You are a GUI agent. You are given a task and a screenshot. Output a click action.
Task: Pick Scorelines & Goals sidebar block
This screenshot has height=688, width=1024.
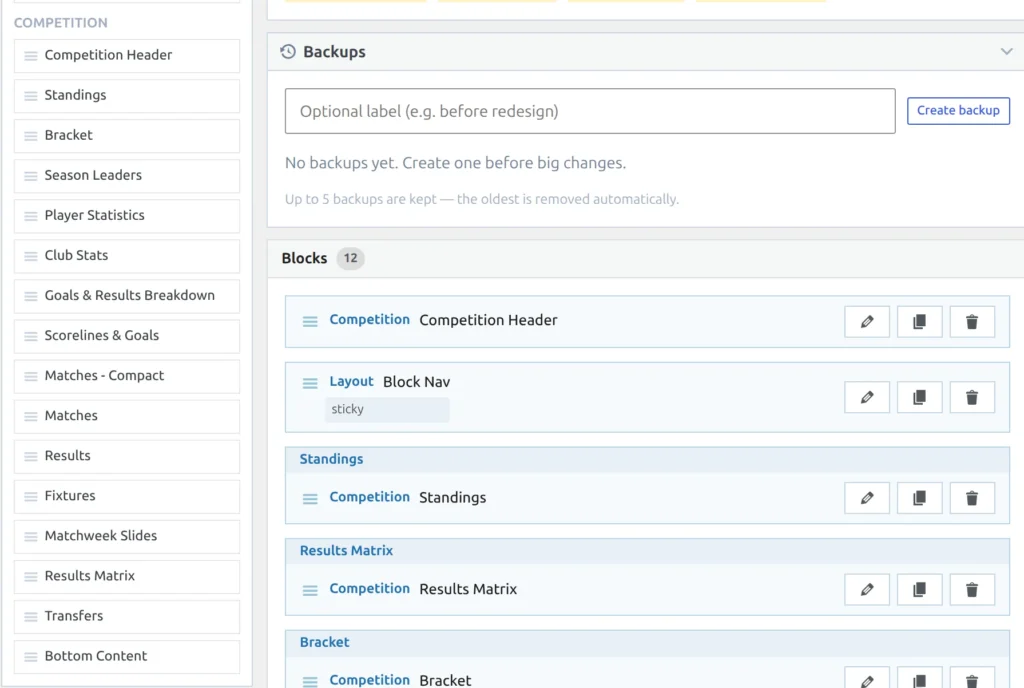tap(127, 336)
